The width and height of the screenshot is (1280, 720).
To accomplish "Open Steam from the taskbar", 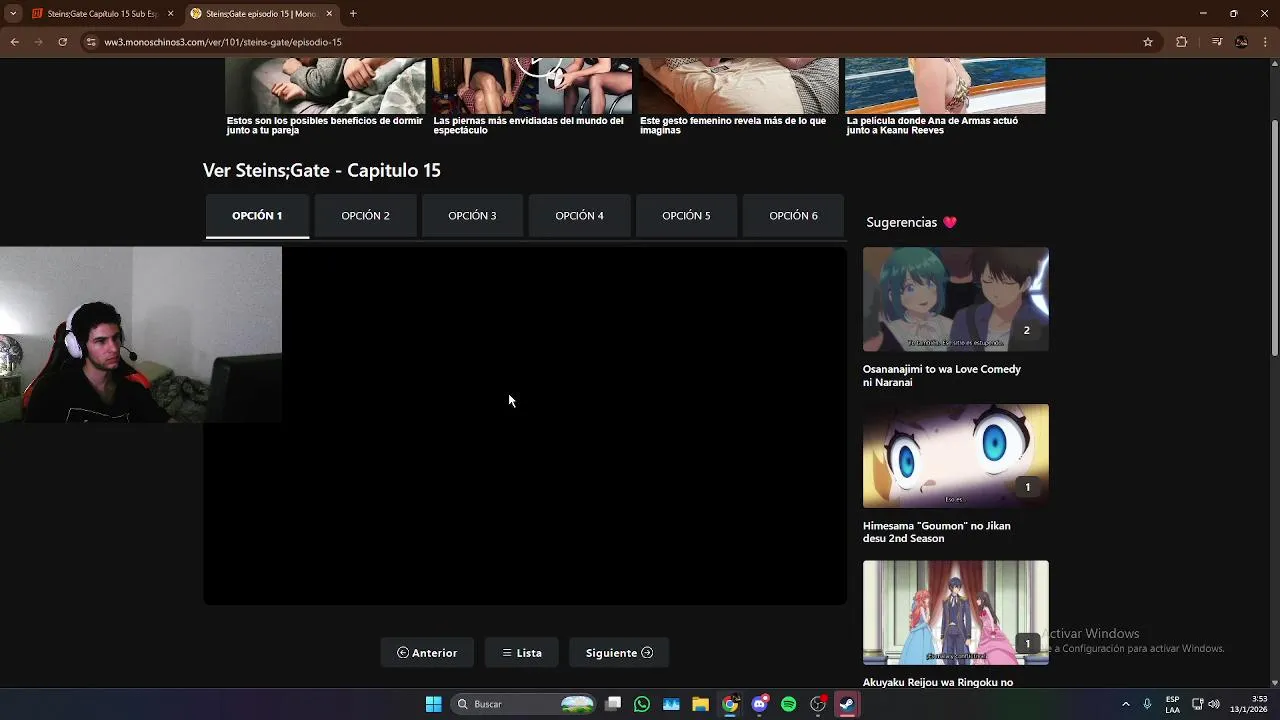I will tap(847, 704).
